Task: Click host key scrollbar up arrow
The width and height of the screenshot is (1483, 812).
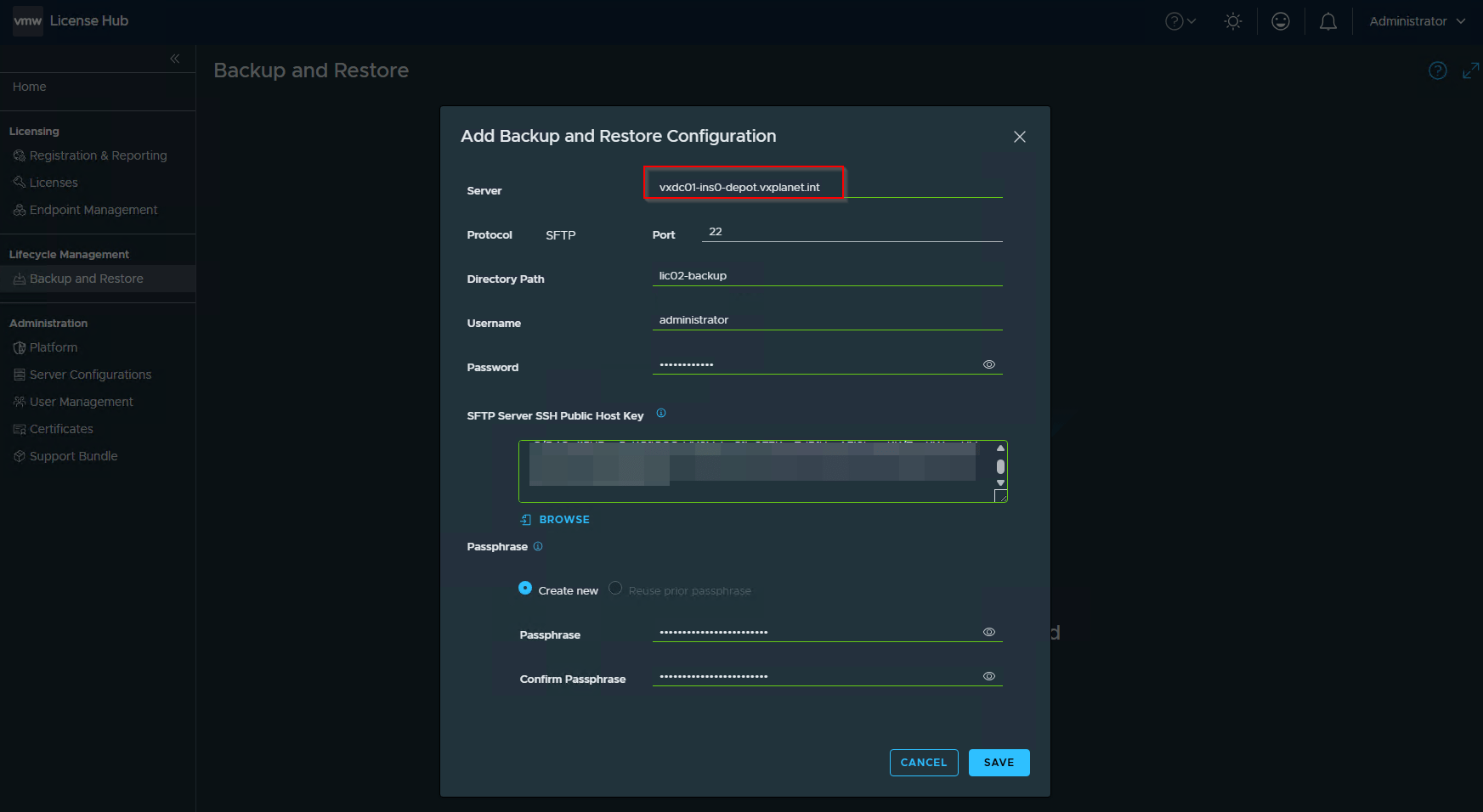Action: [1000, 448]
